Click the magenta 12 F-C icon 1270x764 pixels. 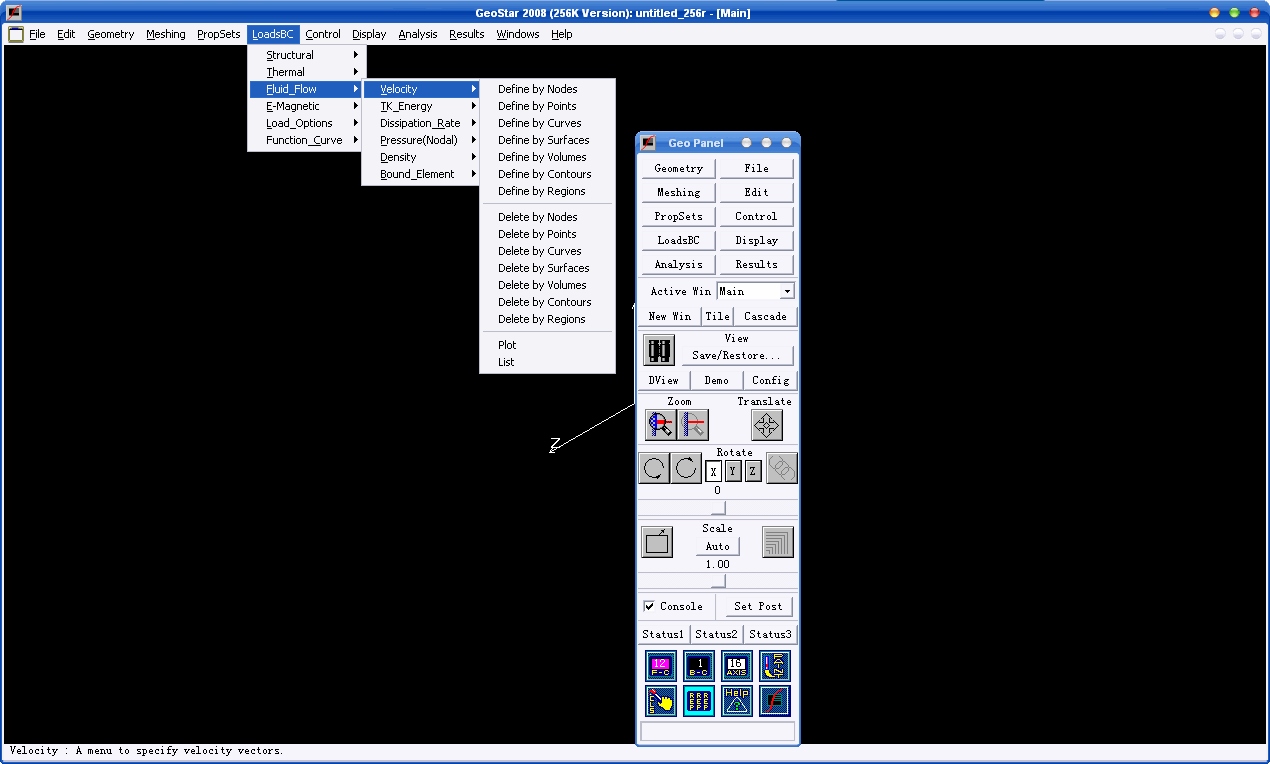(x=661, y=666)
